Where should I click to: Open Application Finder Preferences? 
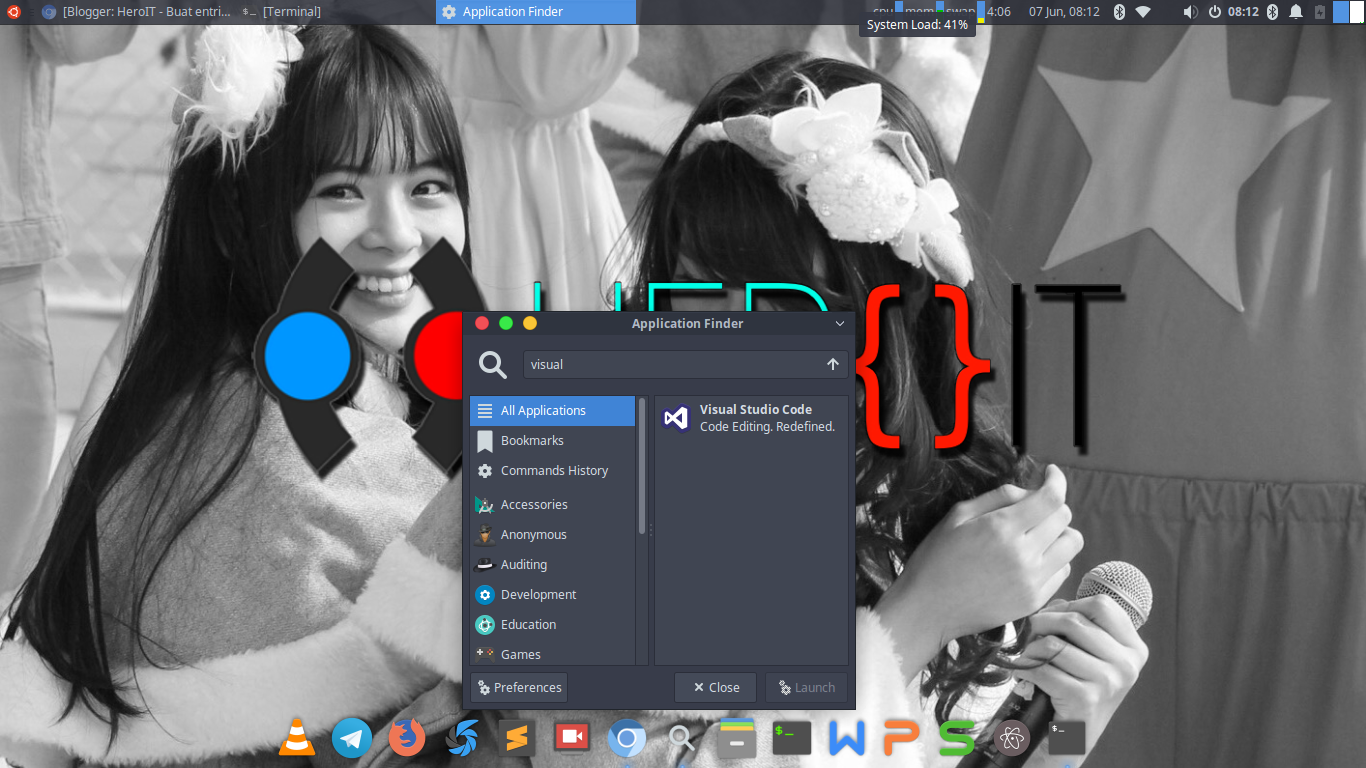[x=518, y=687]
